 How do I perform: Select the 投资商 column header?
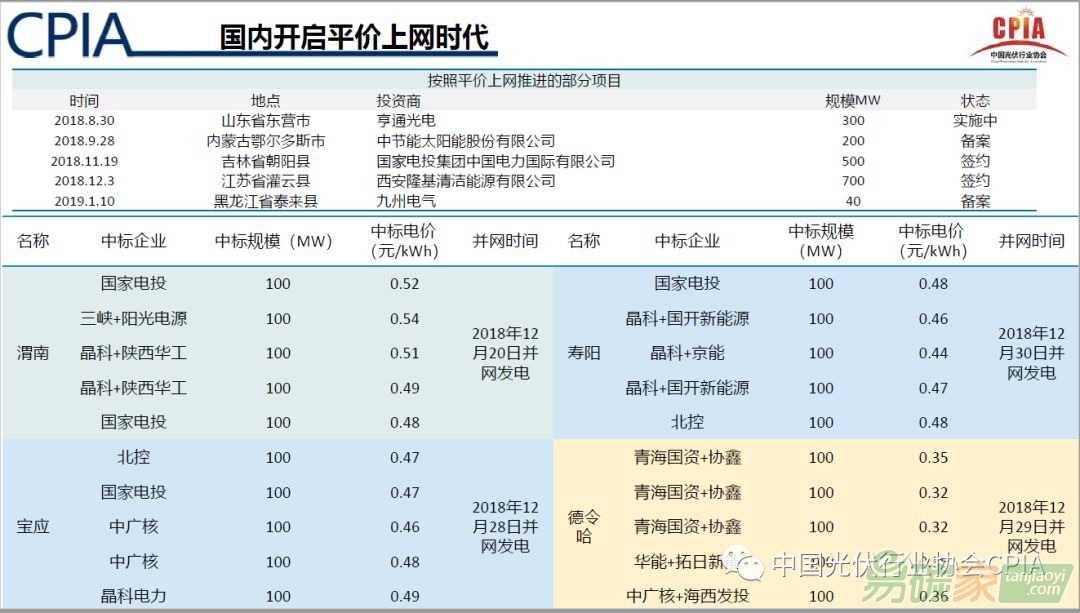[x=398, y=101]
